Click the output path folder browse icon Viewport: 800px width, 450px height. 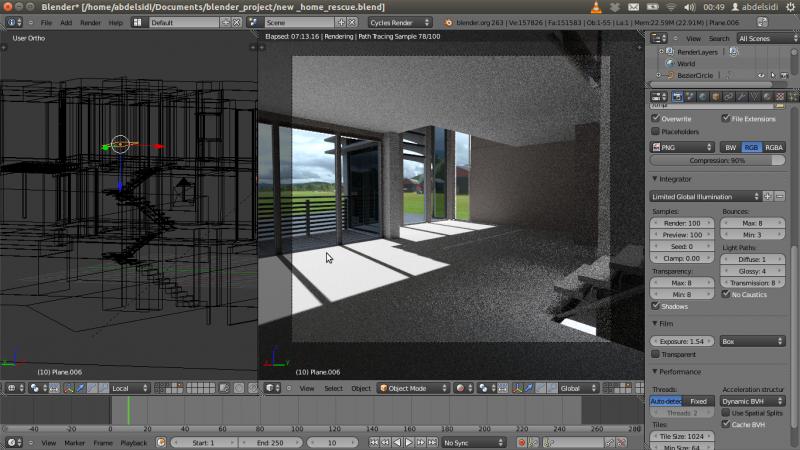coord(779,105)
